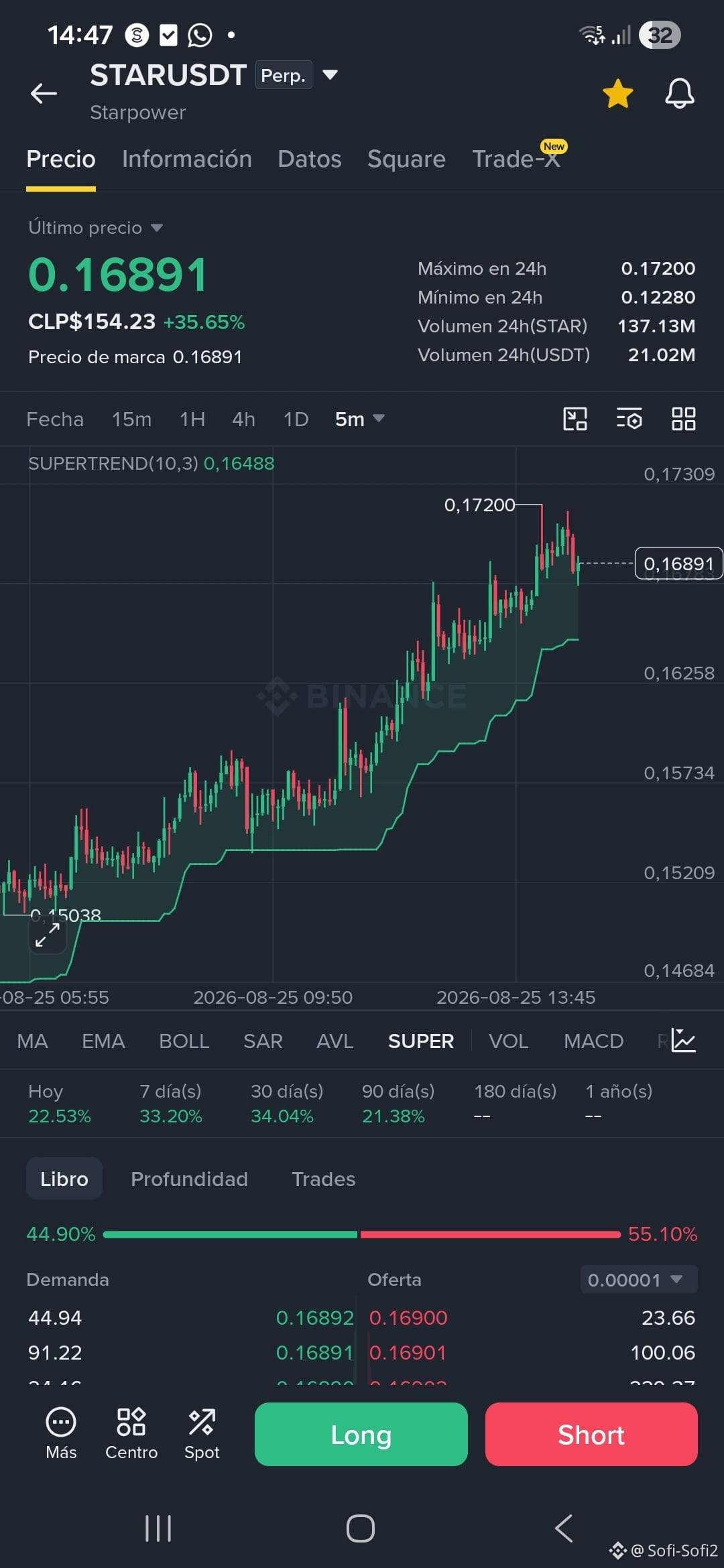
Task: Open the chart layout grid icon
Action: click(684, 419)
